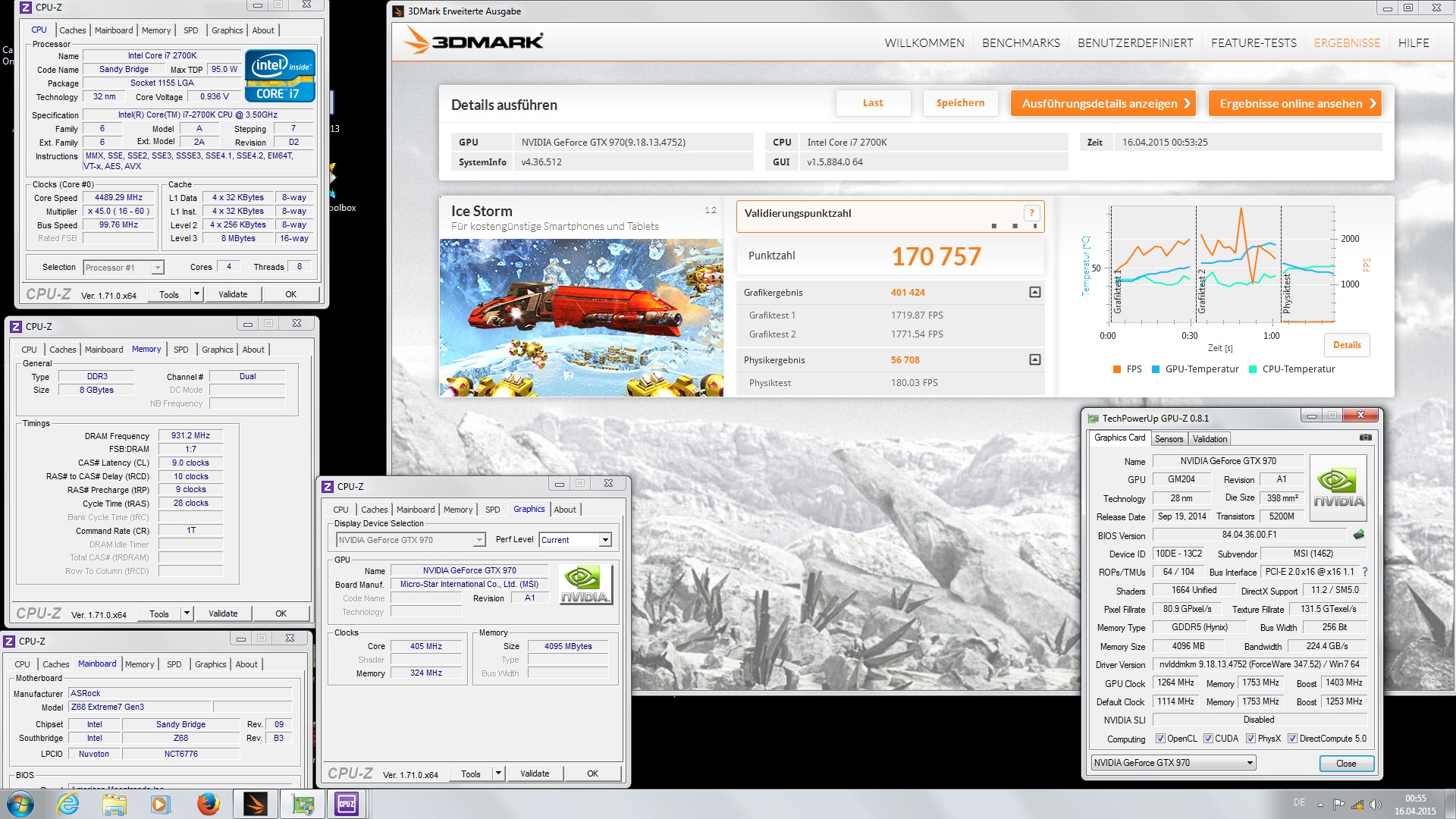Click the Last button in 3DMark

[x=873, y=103]
